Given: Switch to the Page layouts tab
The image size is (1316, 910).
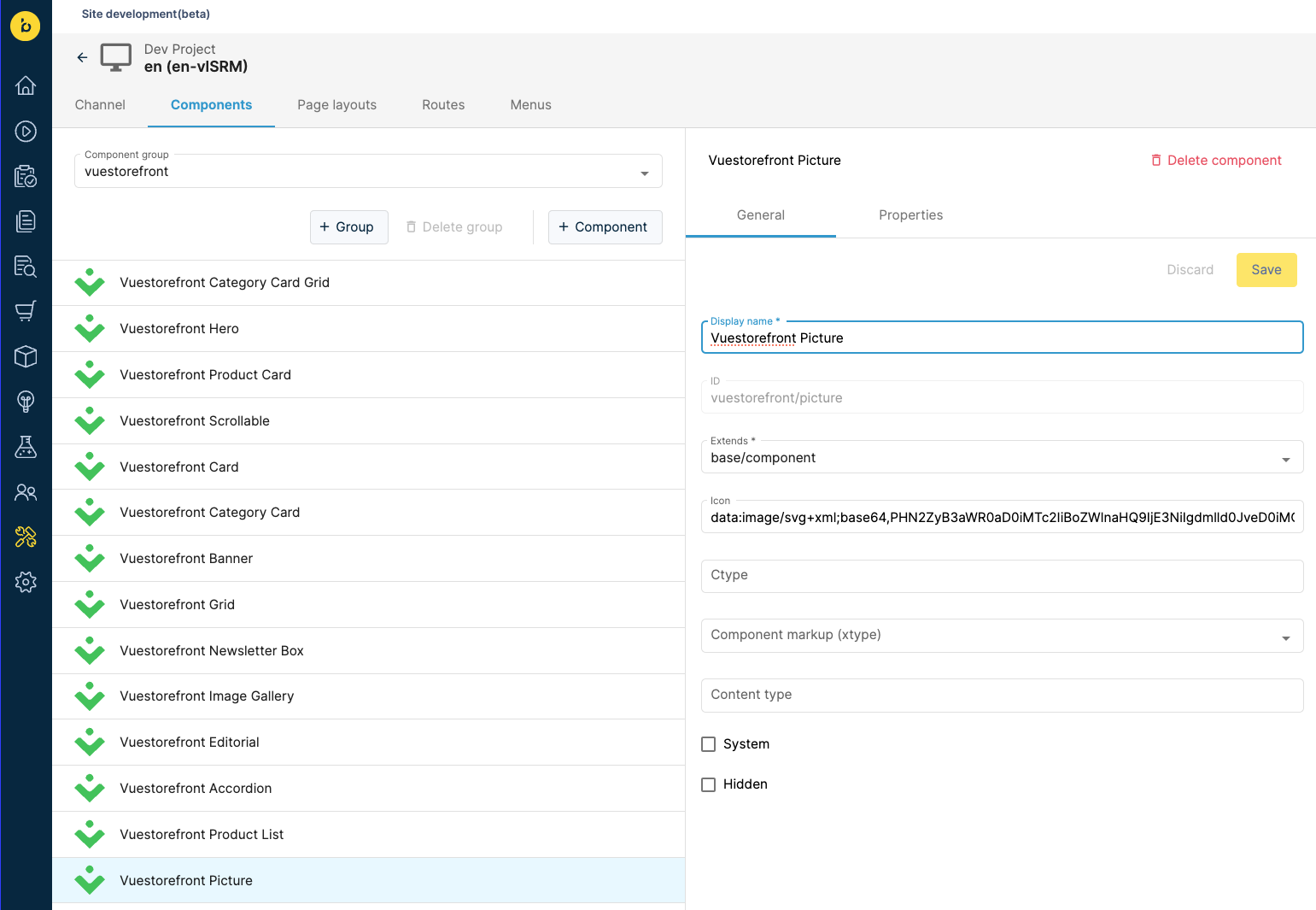Looking at the screenshot, I should coord(336,105).
